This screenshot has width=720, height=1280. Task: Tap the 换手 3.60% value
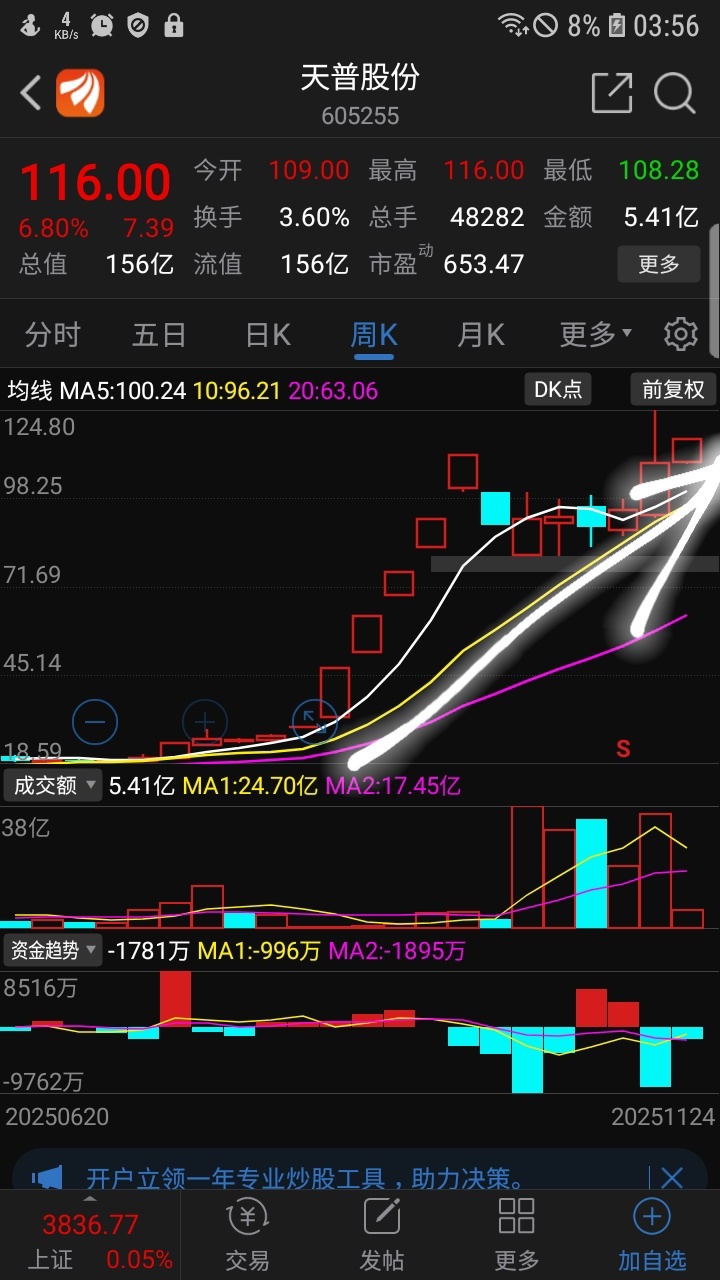(x=314, y=217)
